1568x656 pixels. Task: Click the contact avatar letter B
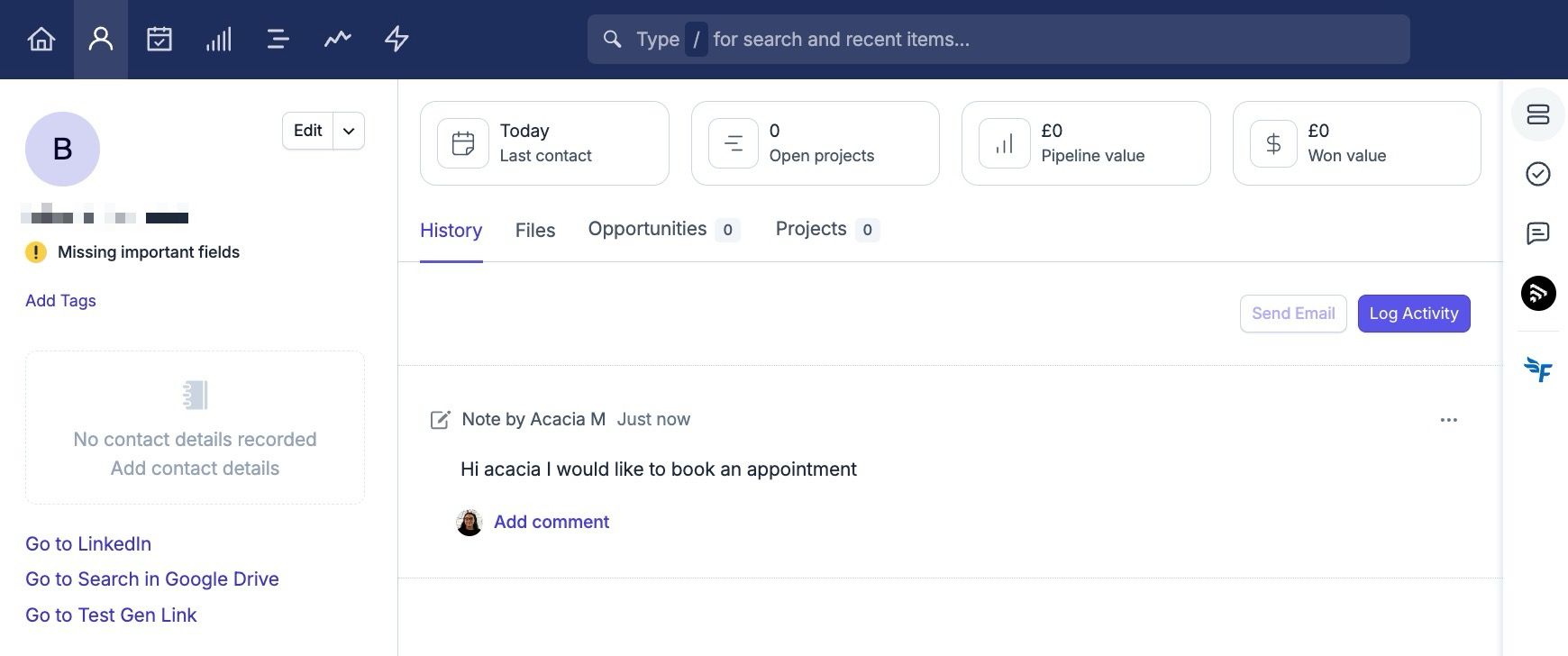pos(62,149)
